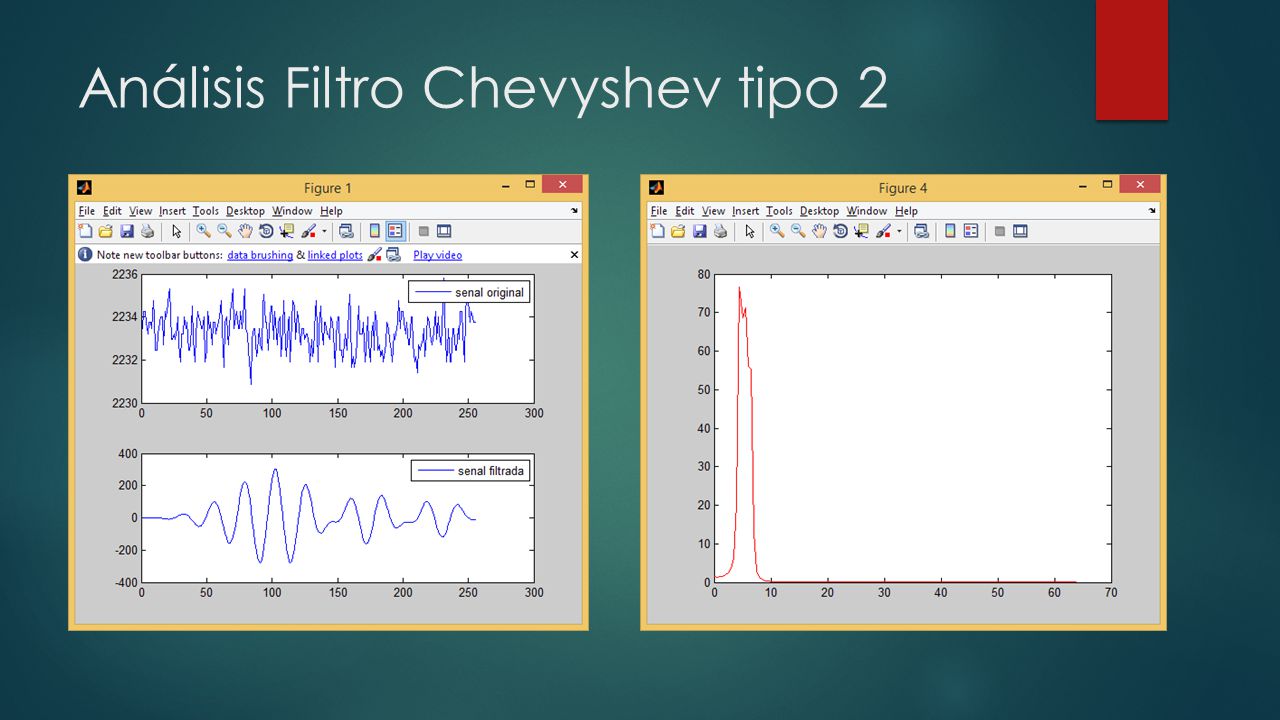This screenshot has width=1280, height=720.
Task: Open Insert menu in Figure 1
Action: pos(172,211)
